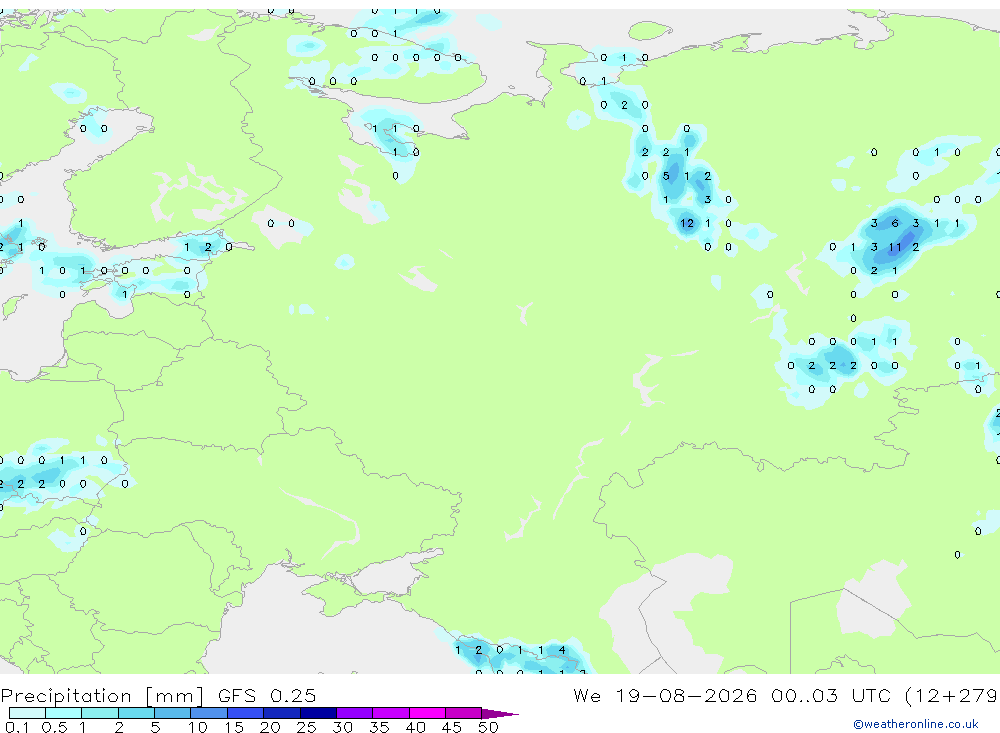Viewport: 1000px width, 733px height.
Task: Click the '5' precipitation value on map
Action: [x=666, y=176]
